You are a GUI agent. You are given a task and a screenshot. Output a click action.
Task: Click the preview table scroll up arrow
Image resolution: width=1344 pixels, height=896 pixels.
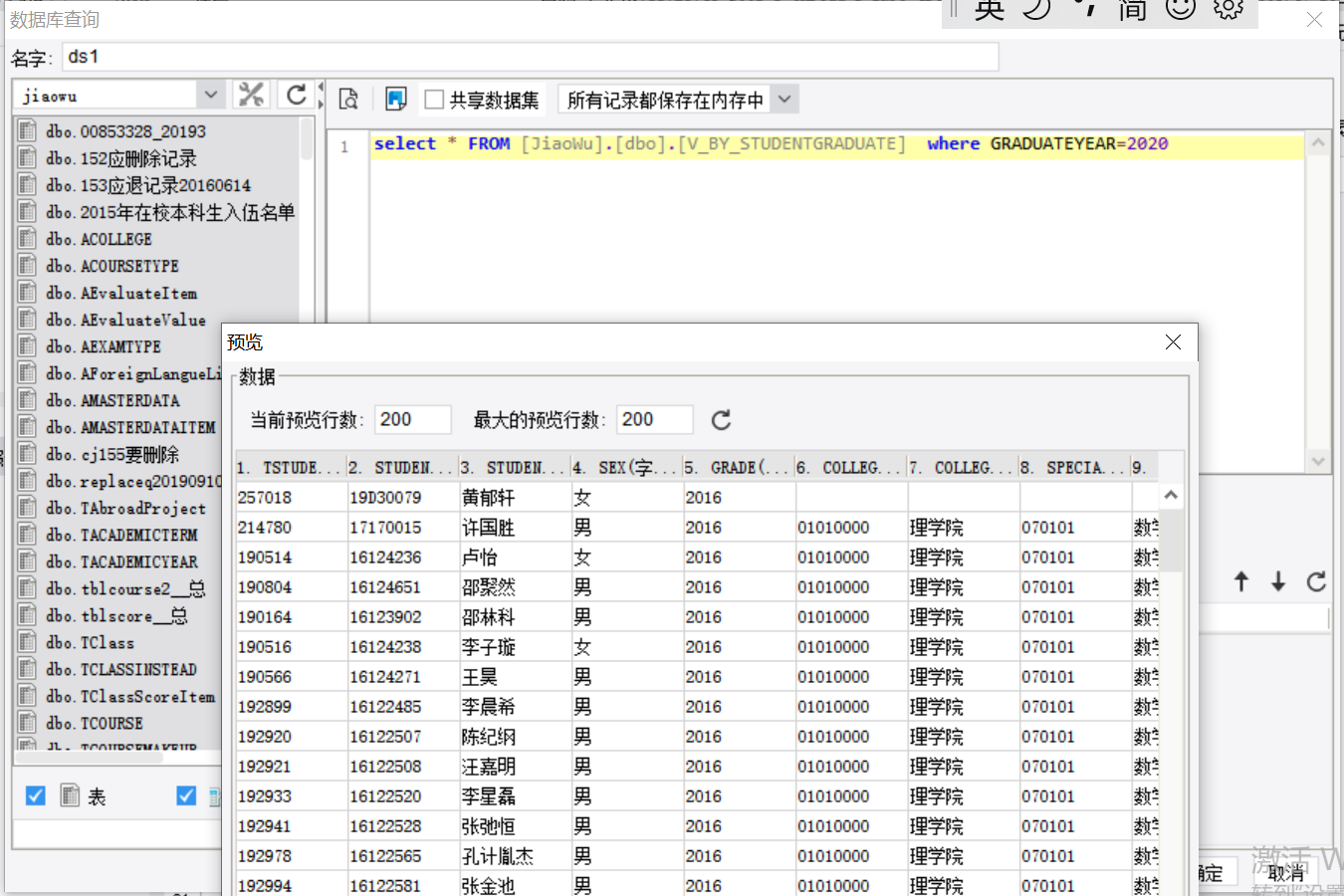click(1171, 495)
